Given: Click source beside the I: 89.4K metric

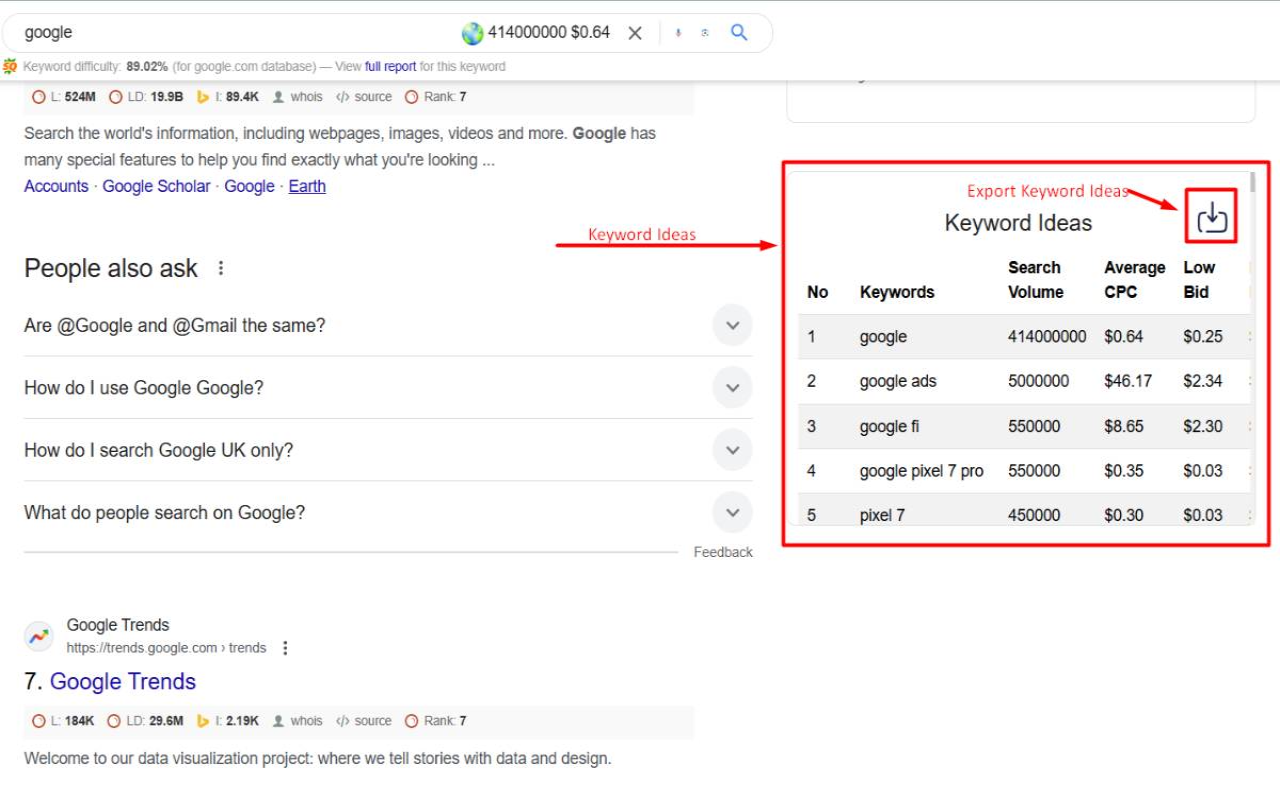Looking at the screenshot, I should pos(364,97).
